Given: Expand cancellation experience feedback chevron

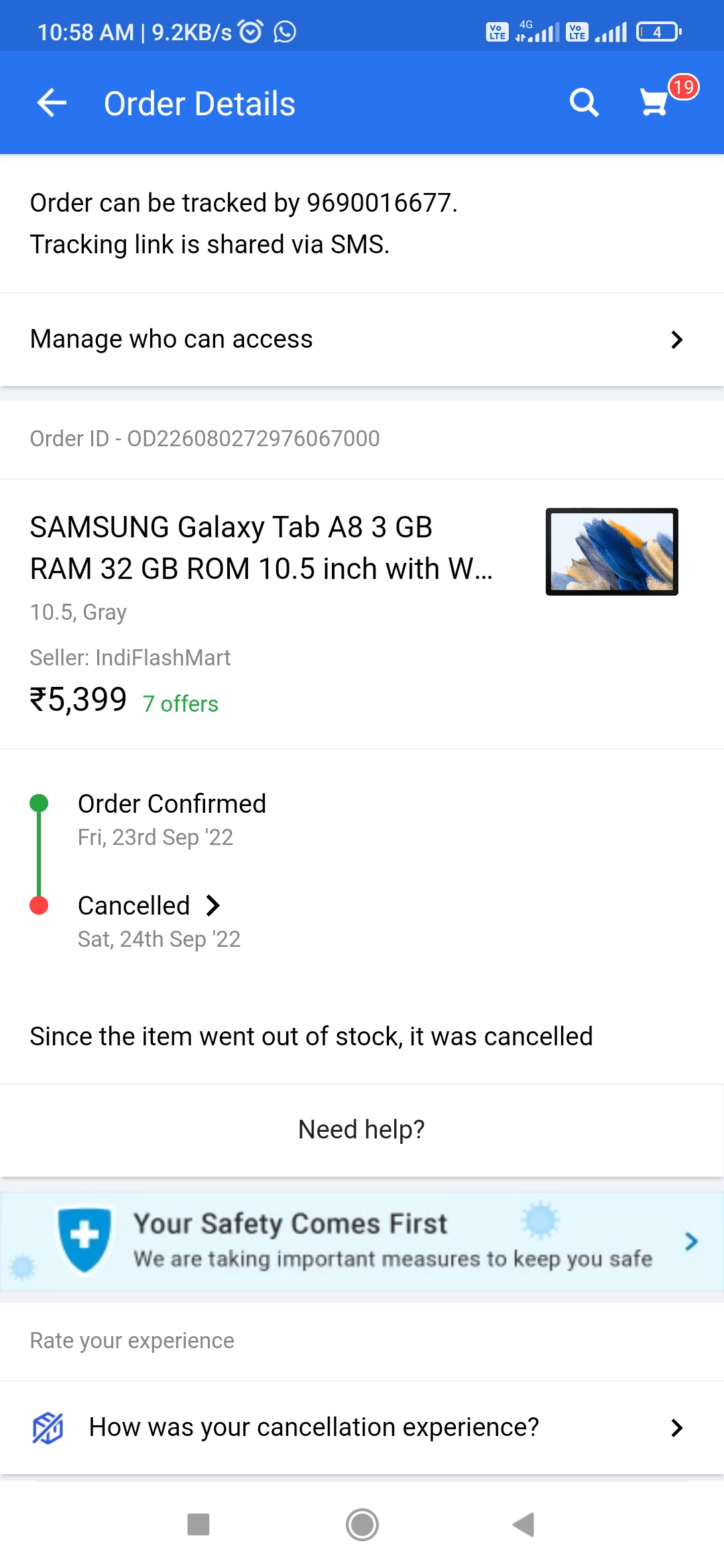Looking at the screenshot, I should pyautogui.click(x=676, y=1428).
